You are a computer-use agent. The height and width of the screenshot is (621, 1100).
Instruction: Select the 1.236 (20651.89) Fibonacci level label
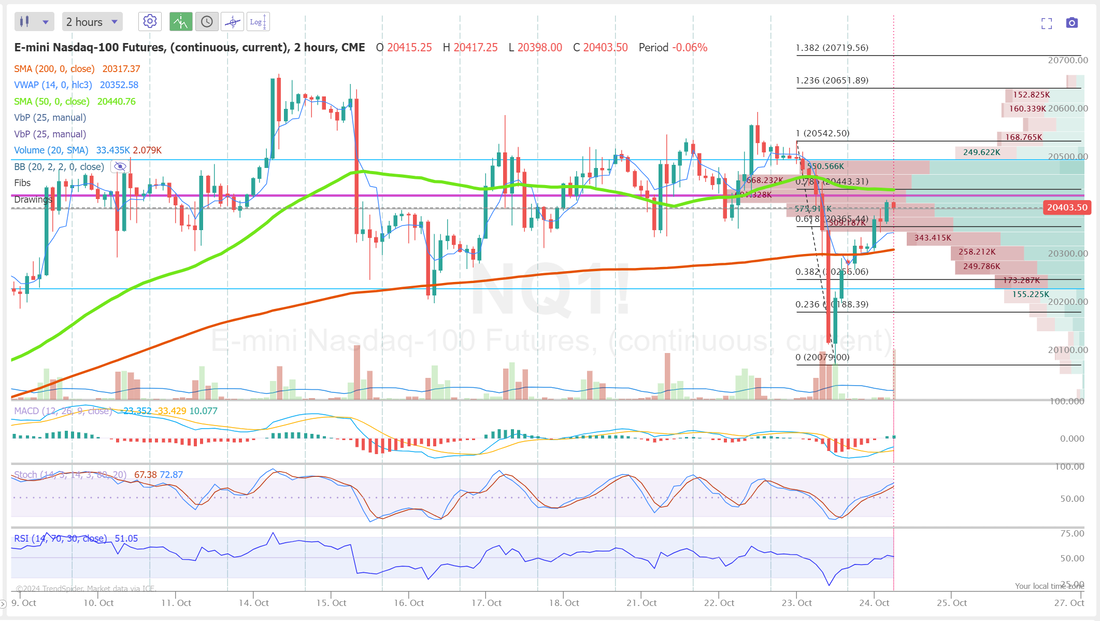tap(832, 80)
